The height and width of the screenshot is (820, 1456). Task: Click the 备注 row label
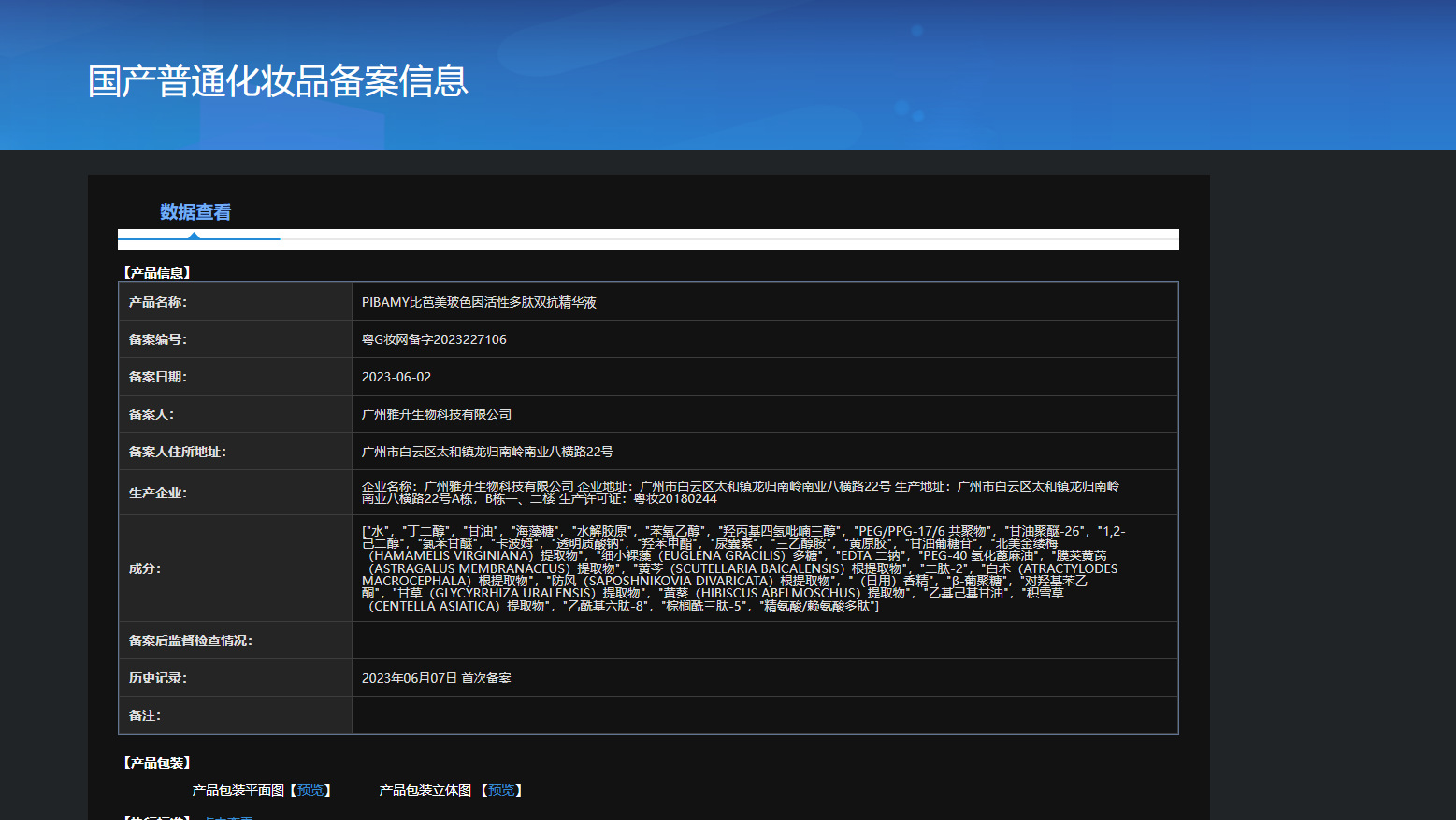[x=145, y=715]
